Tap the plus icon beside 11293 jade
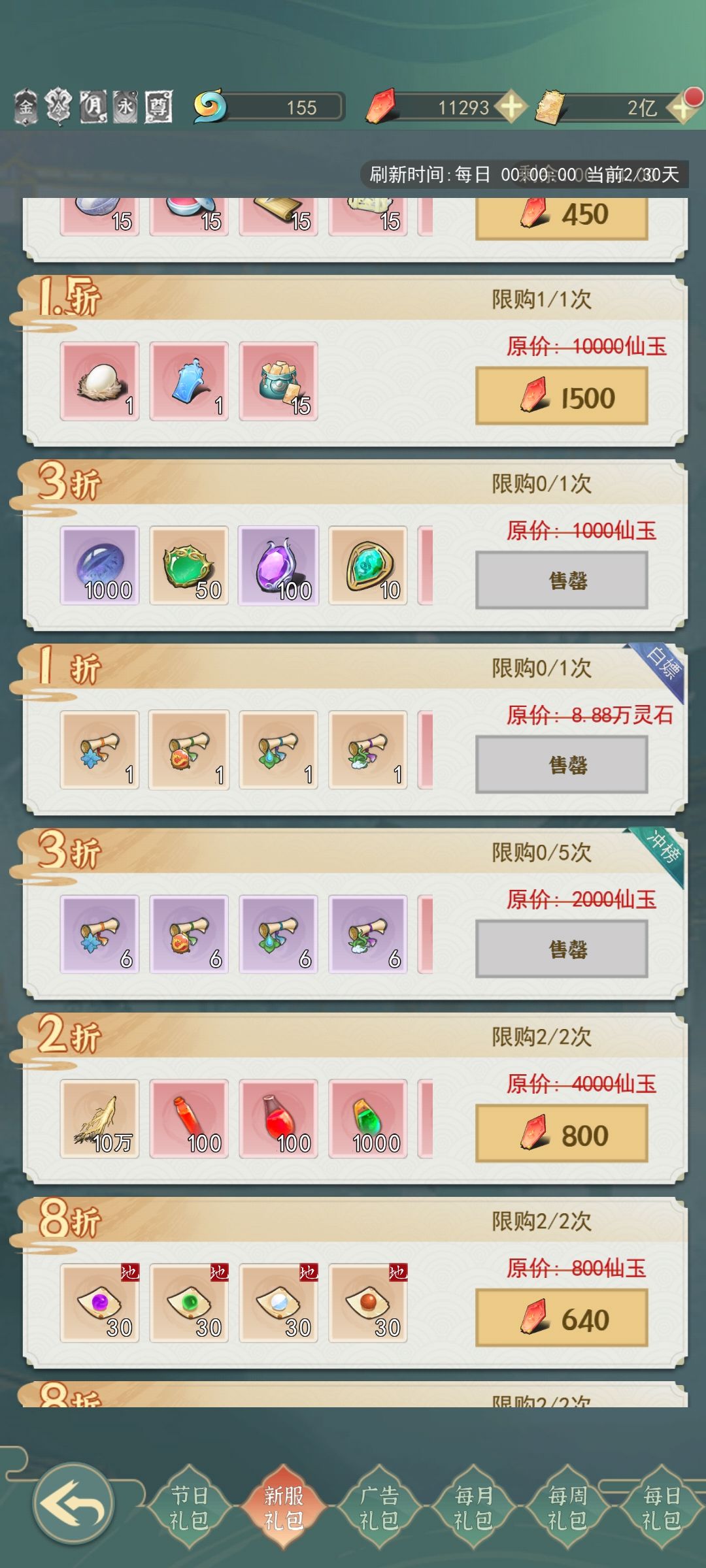Viewport: 706px width, 1568px height. pos(511,106)
